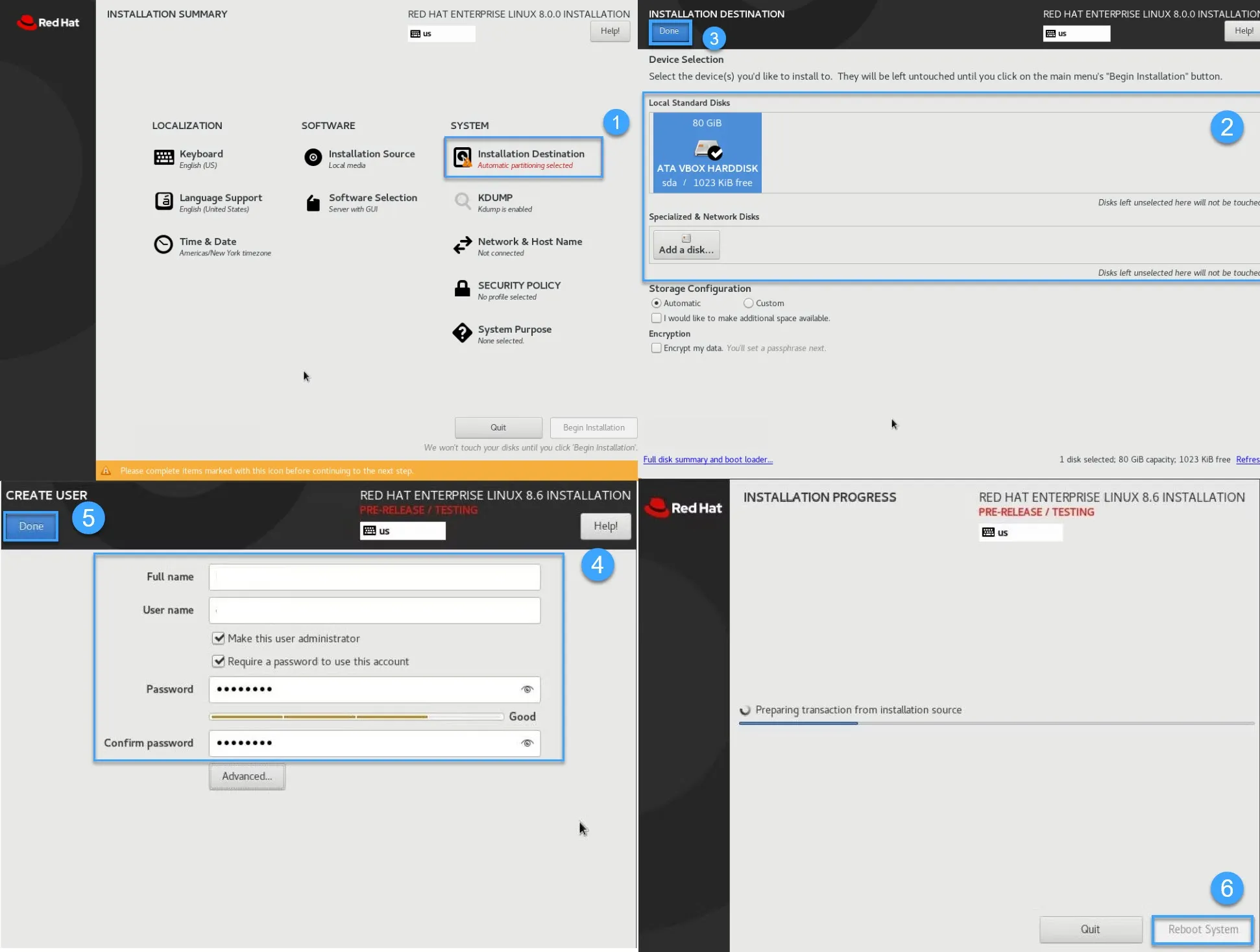Select the Custom storage configuration radio
Viewport: 1260px width, 952px height.
click(748, 303)
